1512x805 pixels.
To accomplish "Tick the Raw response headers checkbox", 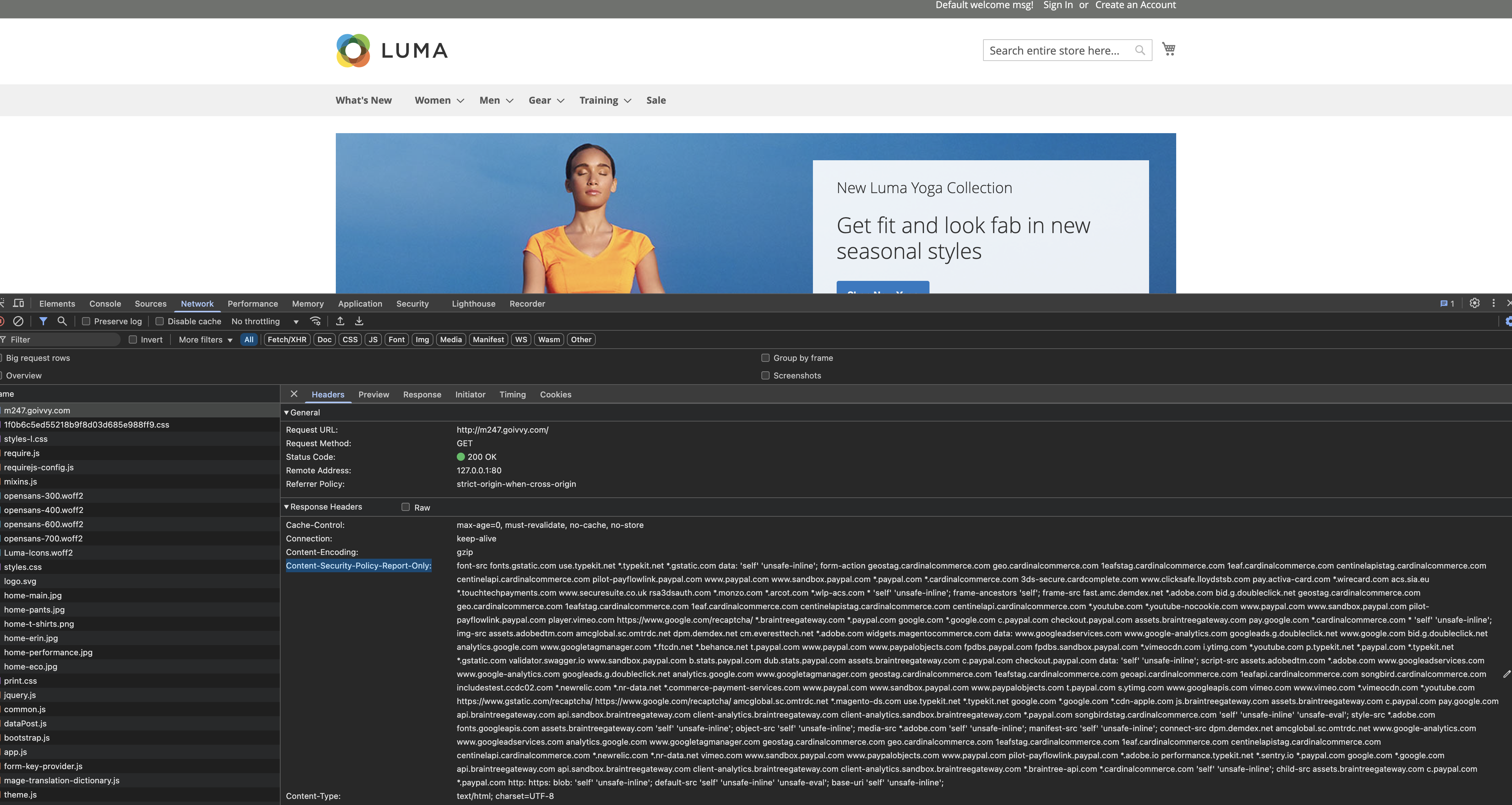I will pos(406,507).
